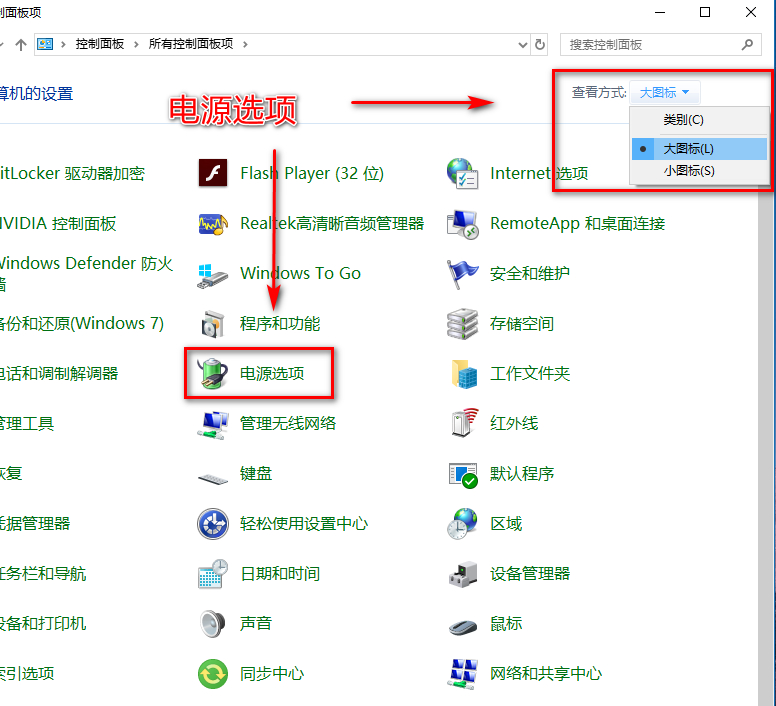776x706 pixels.
Task: Open the 电源选项 link
Action: (272, 374)
